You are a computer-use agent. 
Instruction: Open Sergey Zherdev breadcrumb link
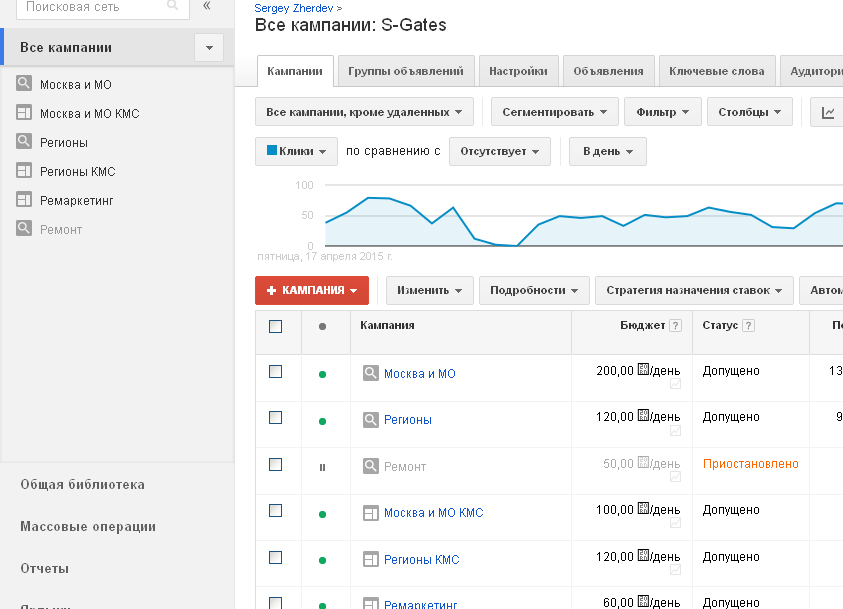point(294,8)
